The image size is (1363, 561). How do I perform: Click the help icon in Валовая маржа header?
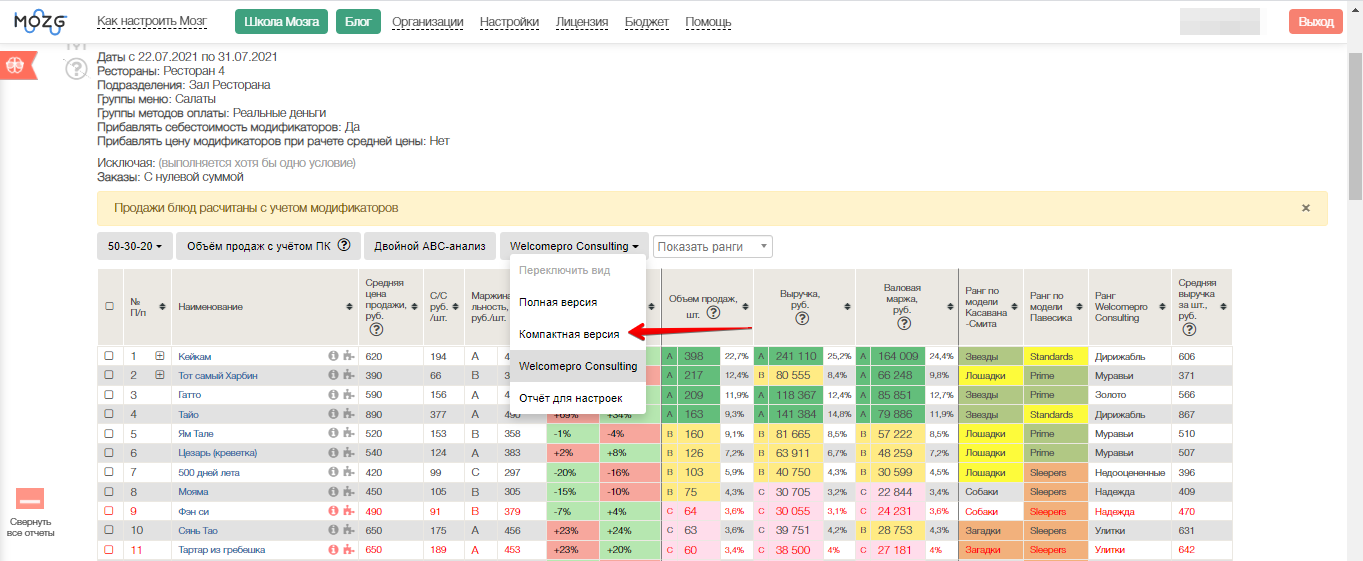(903, 323)
